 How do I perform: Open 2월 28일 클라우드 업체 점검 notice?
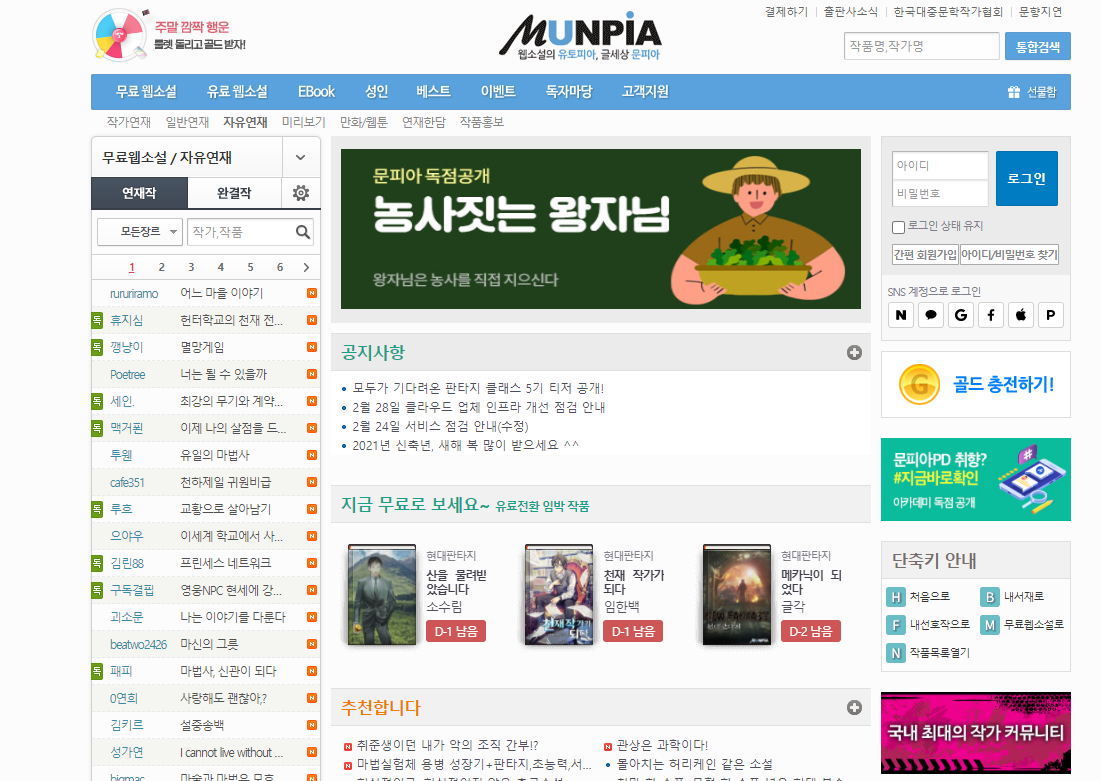tap(479, 407)
